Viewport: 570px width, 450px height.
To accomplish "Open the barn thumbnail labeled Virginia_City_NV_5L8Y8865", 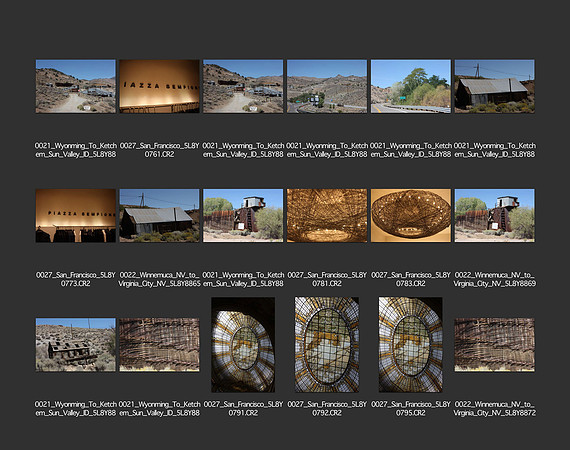I will 159,216.
